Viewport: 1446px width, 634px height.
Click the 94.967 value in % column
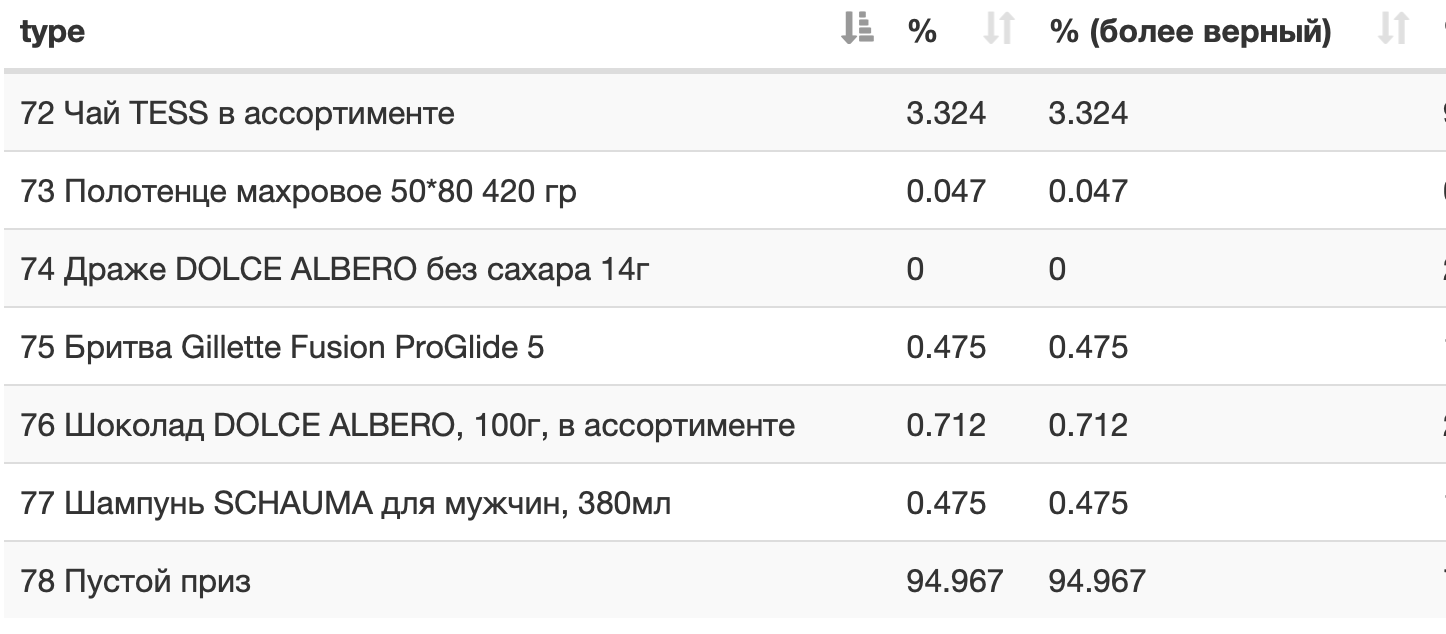pos(954,581)
